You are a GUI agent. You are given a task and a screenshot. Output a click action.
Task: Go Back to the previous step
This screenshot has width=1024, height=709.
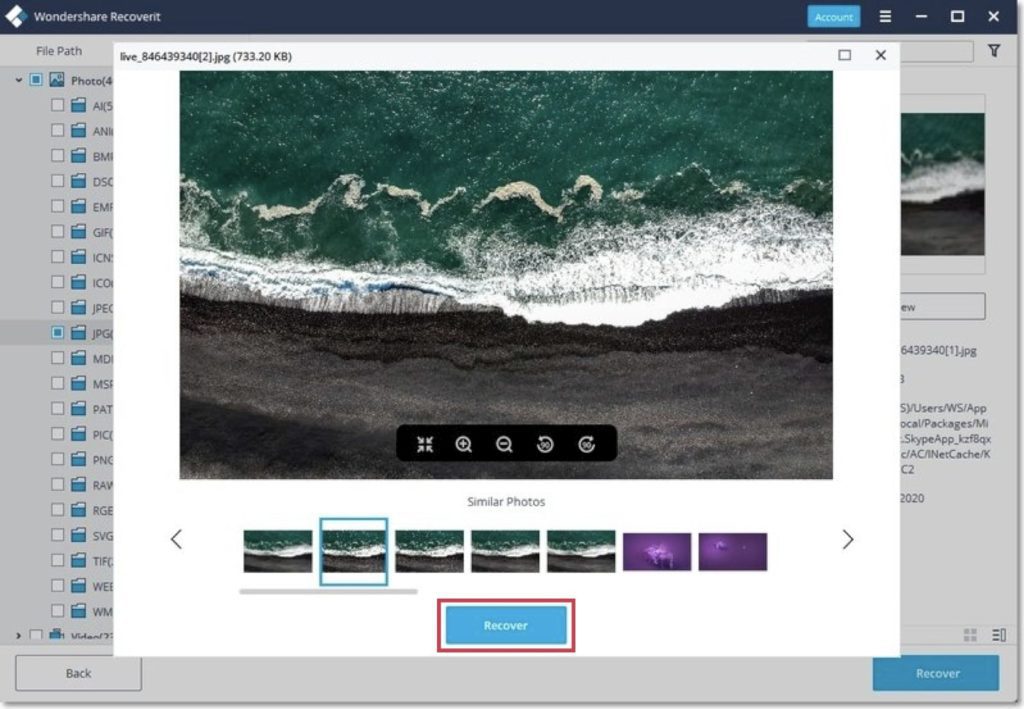[78, 673]
